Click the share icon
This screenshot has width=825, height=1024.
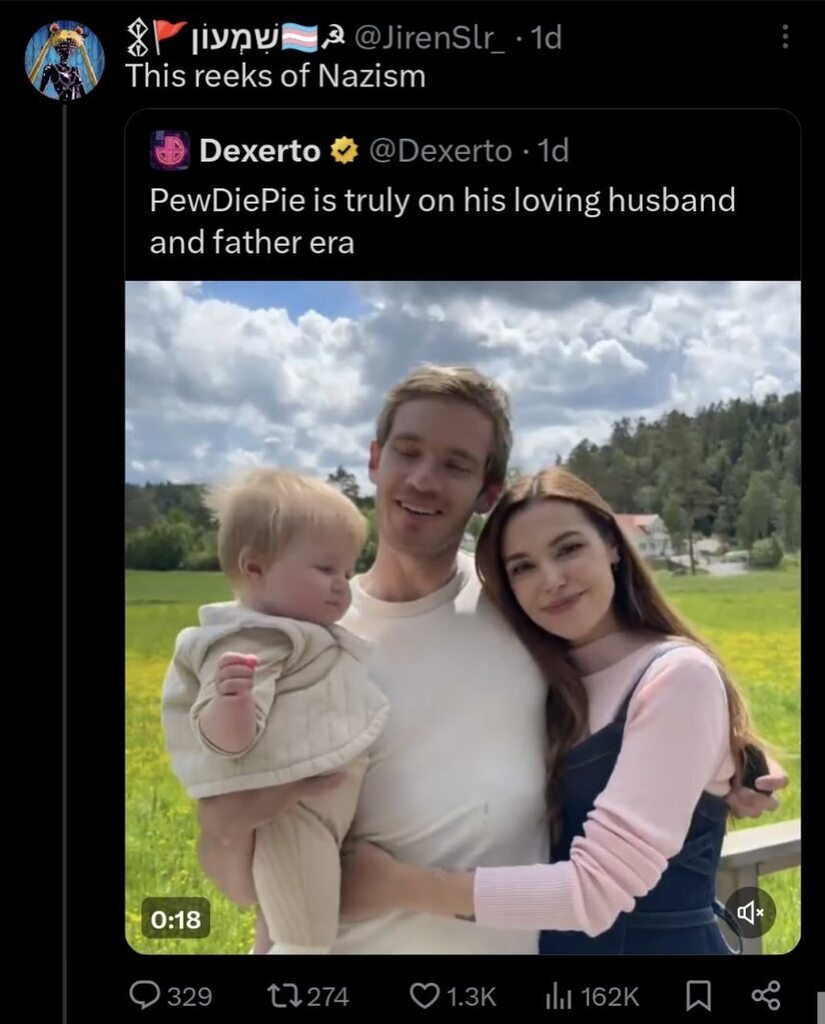click(766, 995)
